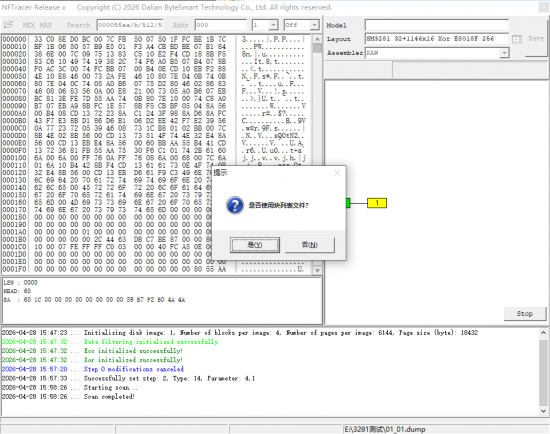Click the Stop button
Screen dimensions: 550x434
pyautogui.click(x=525, y=314)
